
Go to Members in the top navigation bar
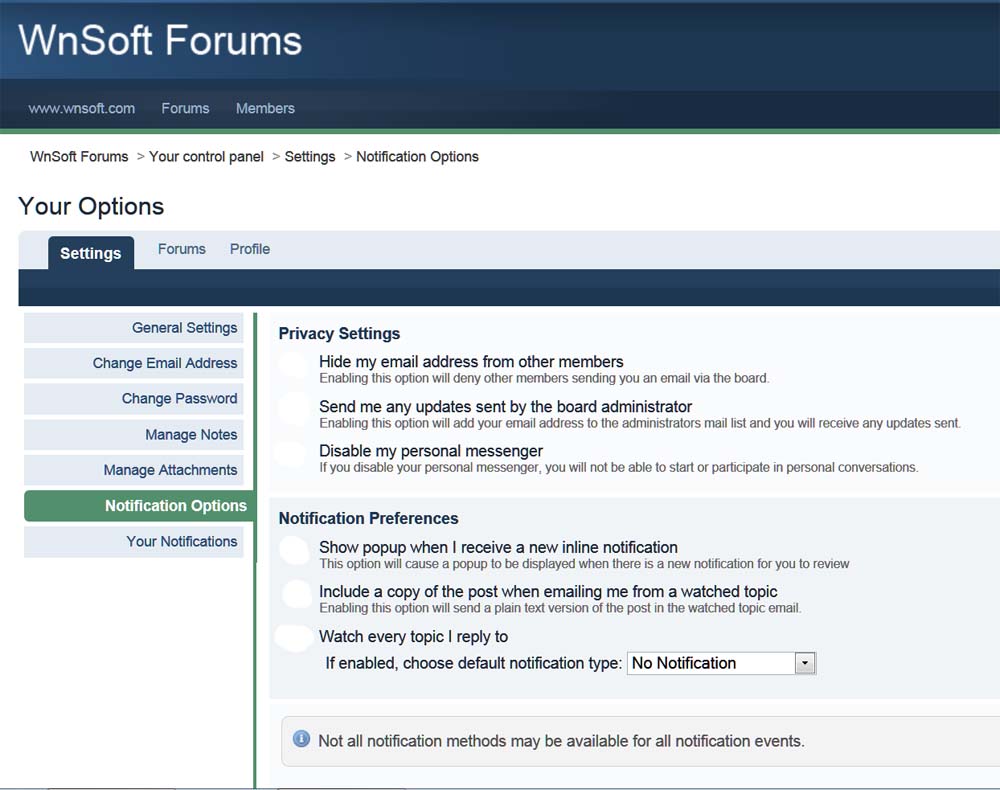pos(265,108)
